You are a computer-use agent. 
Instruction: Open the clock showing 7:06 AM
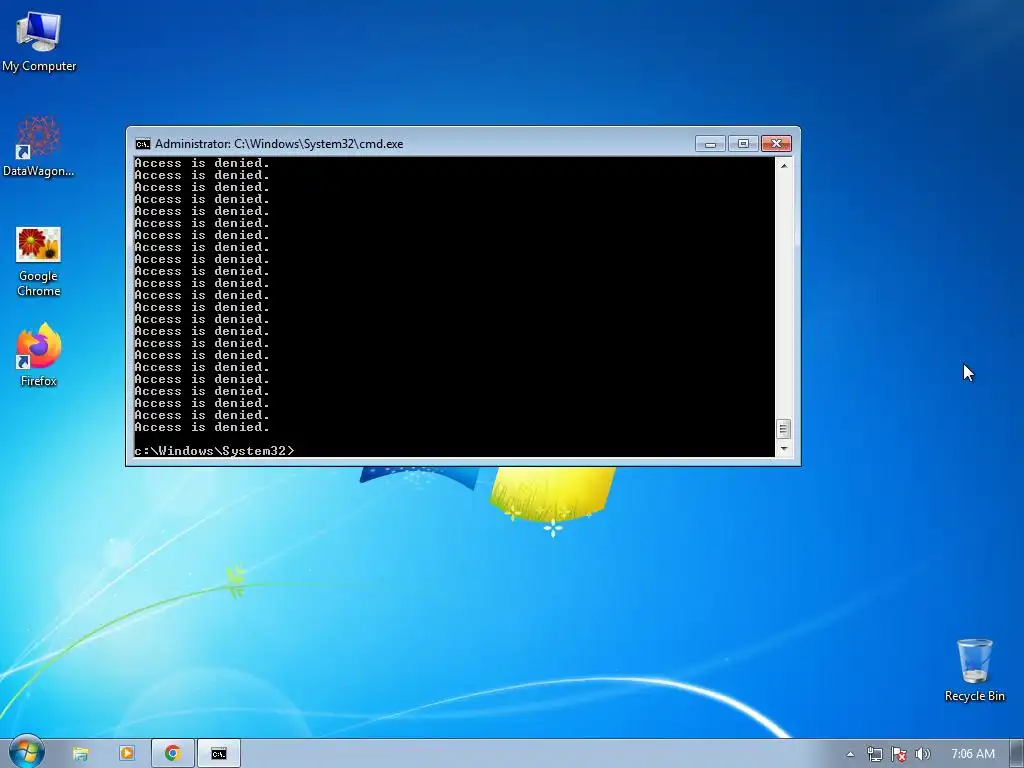click(x=972, y=754)
